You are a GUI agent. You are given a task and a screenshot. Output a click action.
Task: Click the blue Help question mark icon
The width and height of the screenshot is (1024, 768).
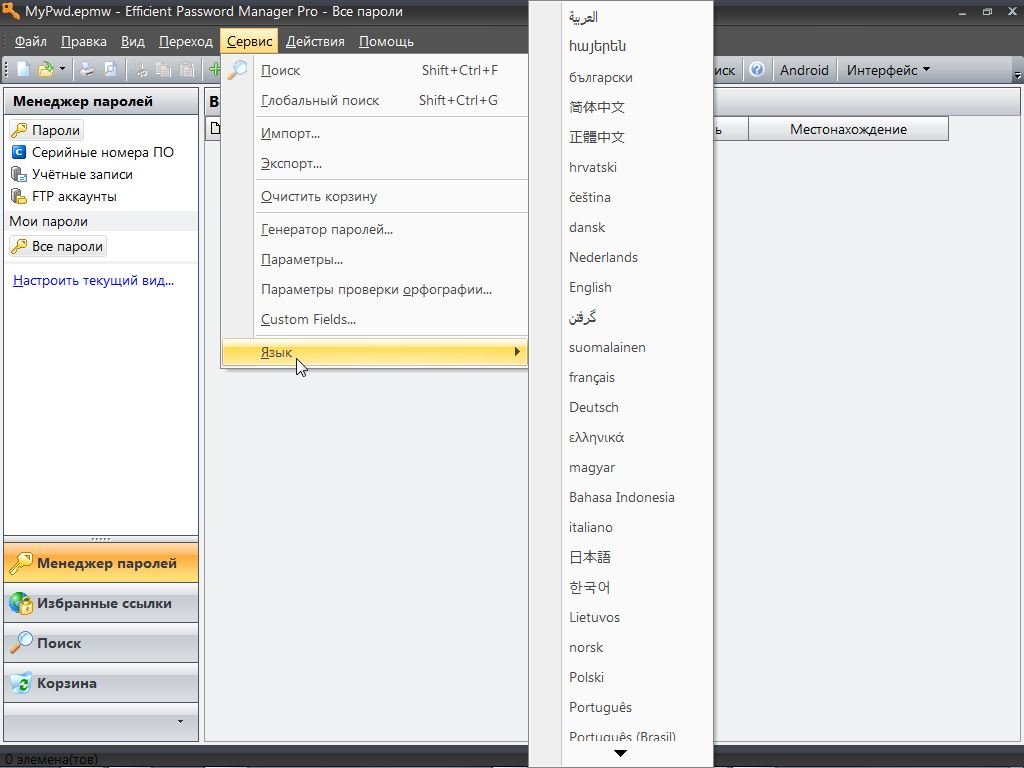757,69
